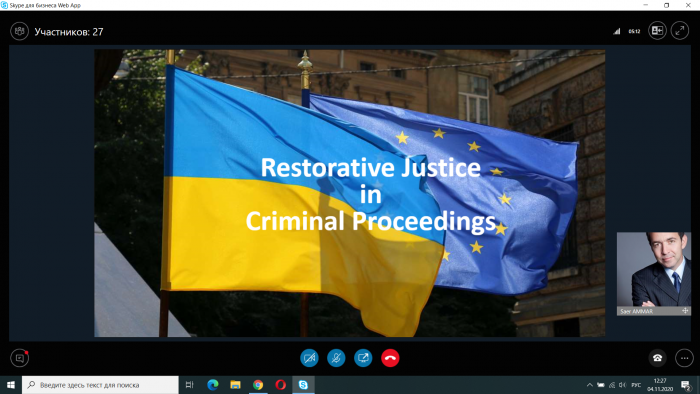This screenshot has height=394, width=700.
Task: Open File Explorer from the taskbar
Action: point(235,385)
